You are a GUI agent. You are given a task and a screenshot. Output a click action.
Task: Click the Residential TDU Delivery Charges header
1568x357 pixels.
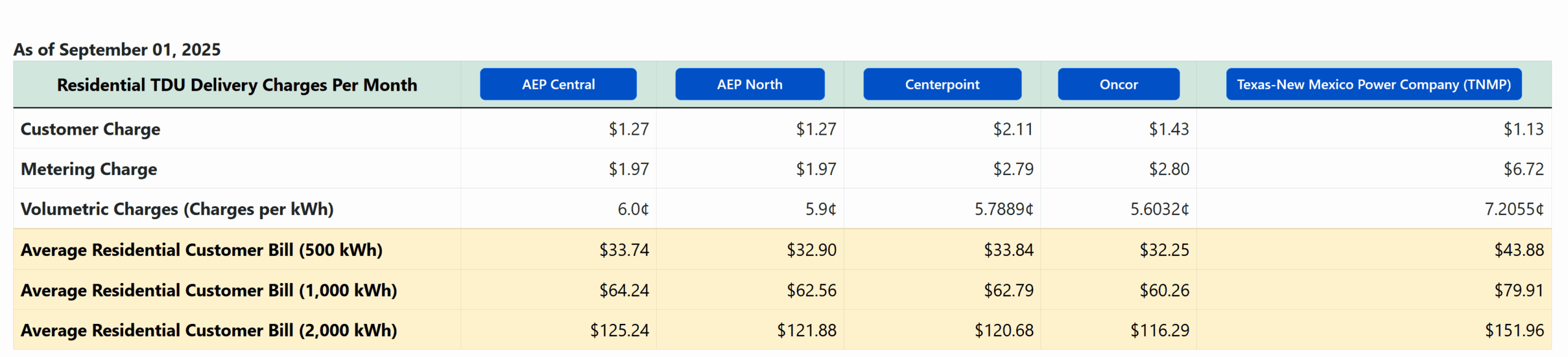(237, 85)
